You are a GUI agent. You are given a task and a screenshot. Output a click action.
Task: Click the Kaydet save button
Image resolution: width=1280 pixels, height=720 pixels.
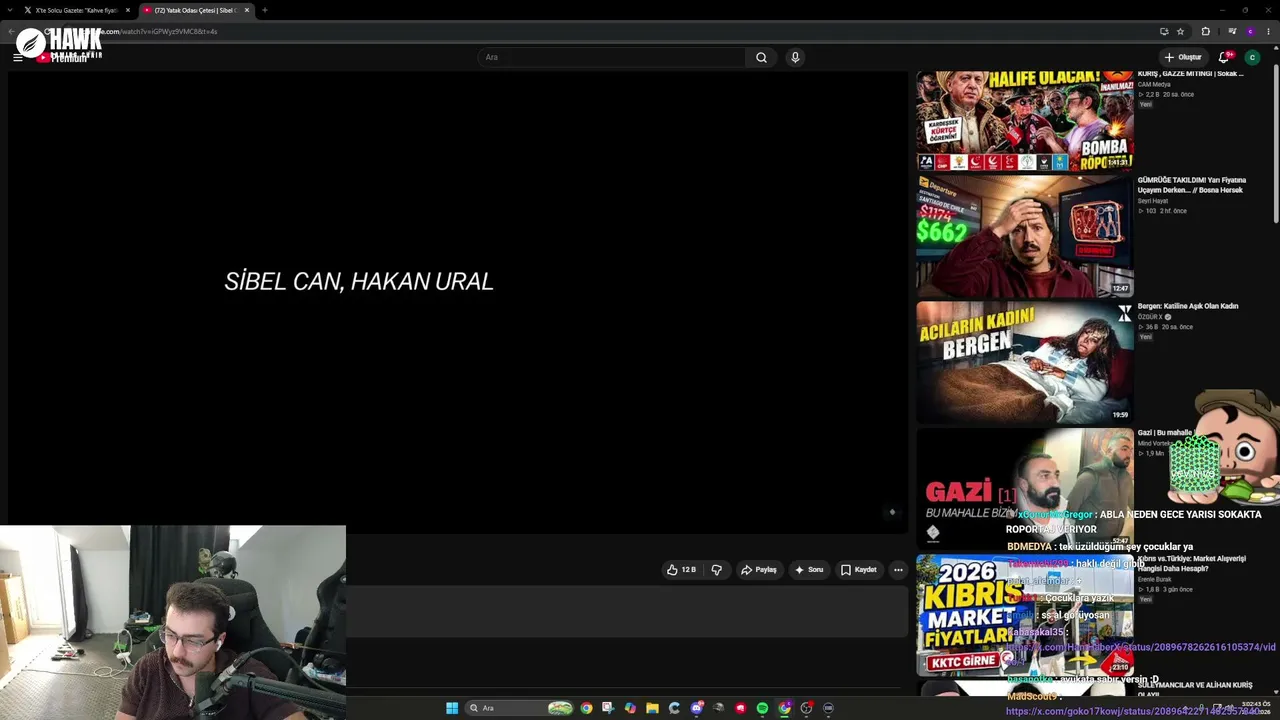(x=859, y=570)
